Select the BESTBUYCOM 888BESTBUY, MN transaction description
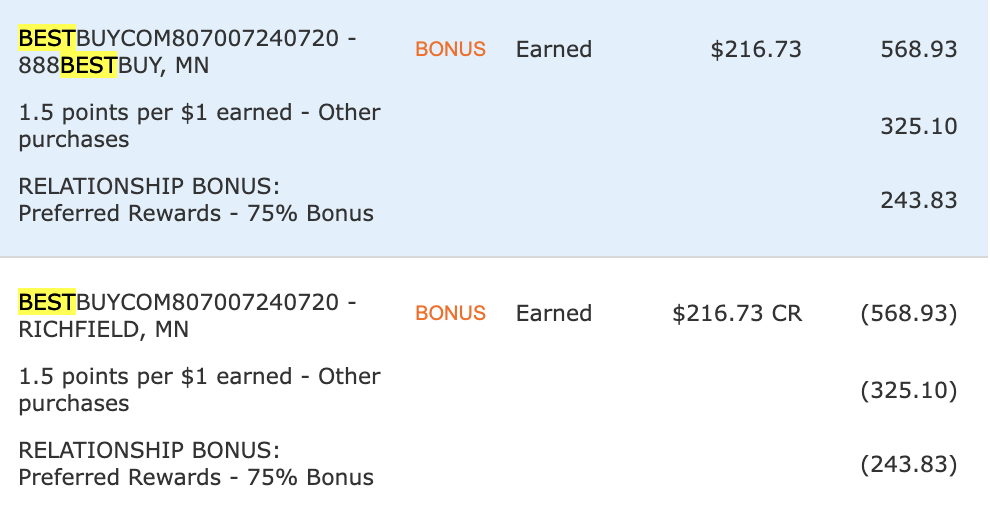 pyautogui.click(x=188, y=52)
